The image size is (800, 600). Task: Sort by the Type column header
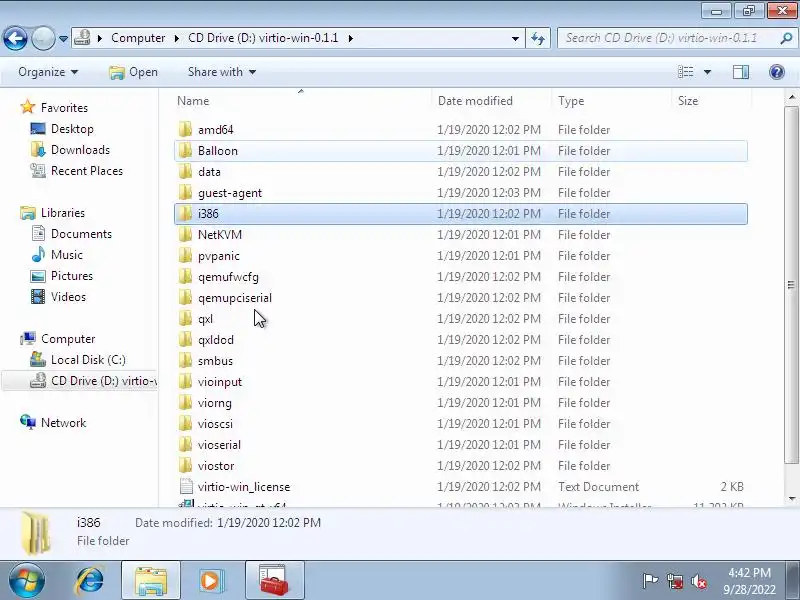(612, 101)
